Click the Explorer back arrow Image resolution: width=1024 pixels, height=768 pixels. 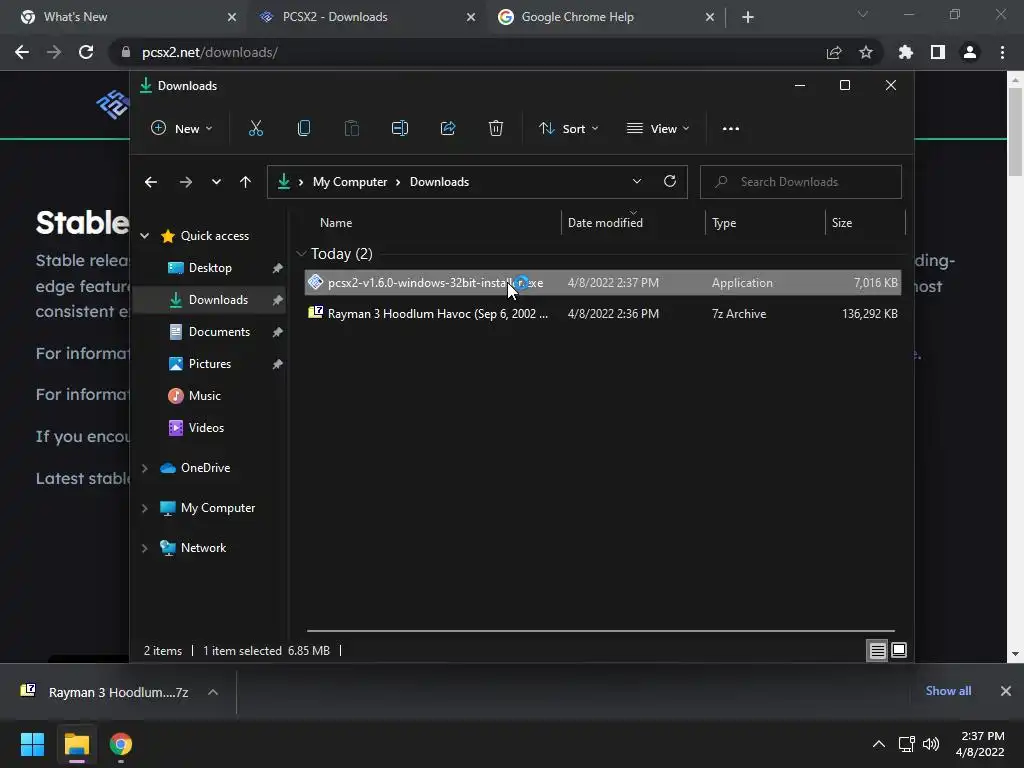151,182
